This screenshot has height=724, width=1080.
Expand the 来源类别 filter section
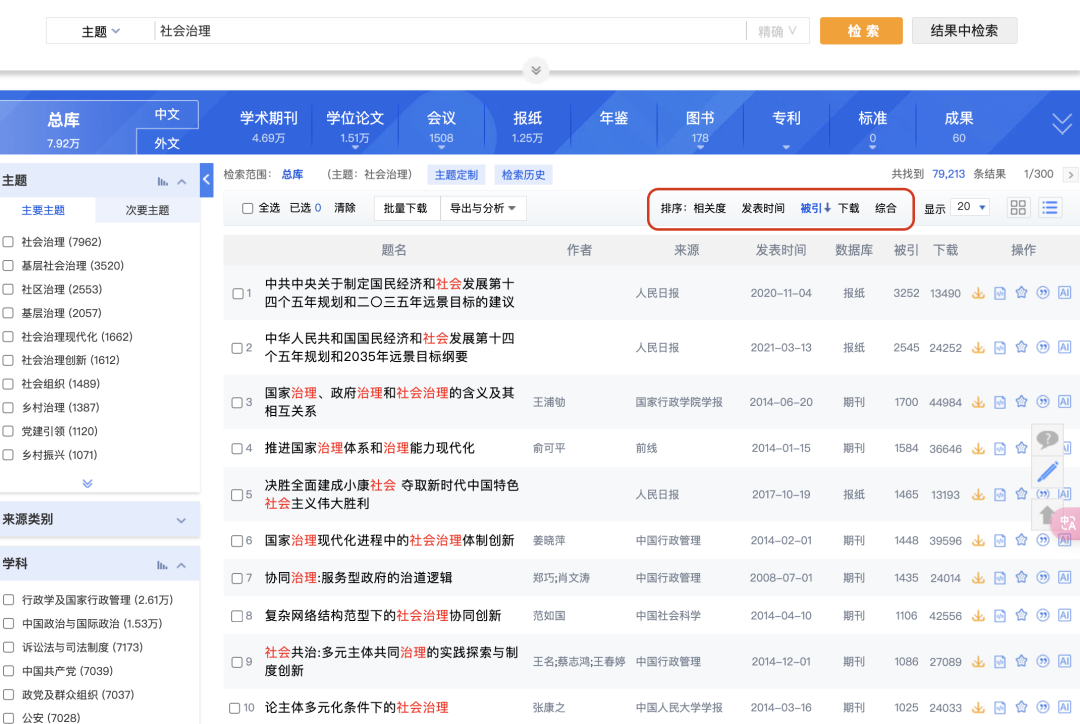click(181, 520)
